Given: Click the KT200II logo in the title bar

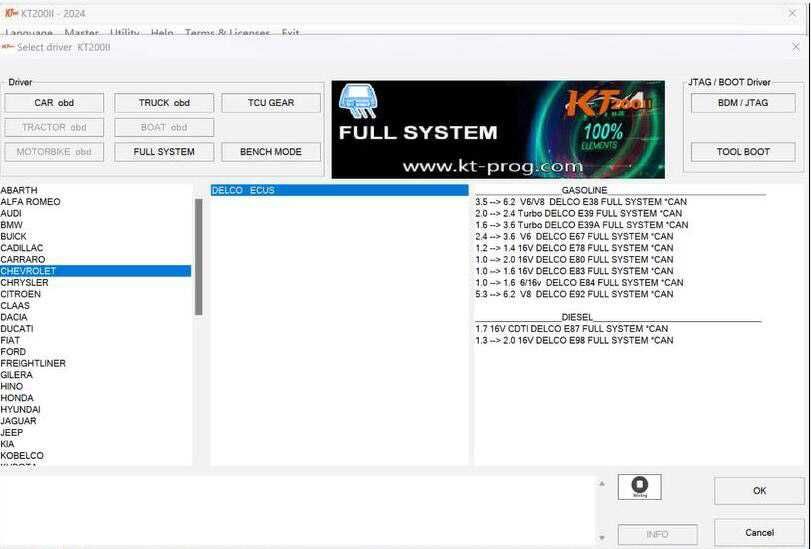Looking at the screenshot, I should [11, 13].
